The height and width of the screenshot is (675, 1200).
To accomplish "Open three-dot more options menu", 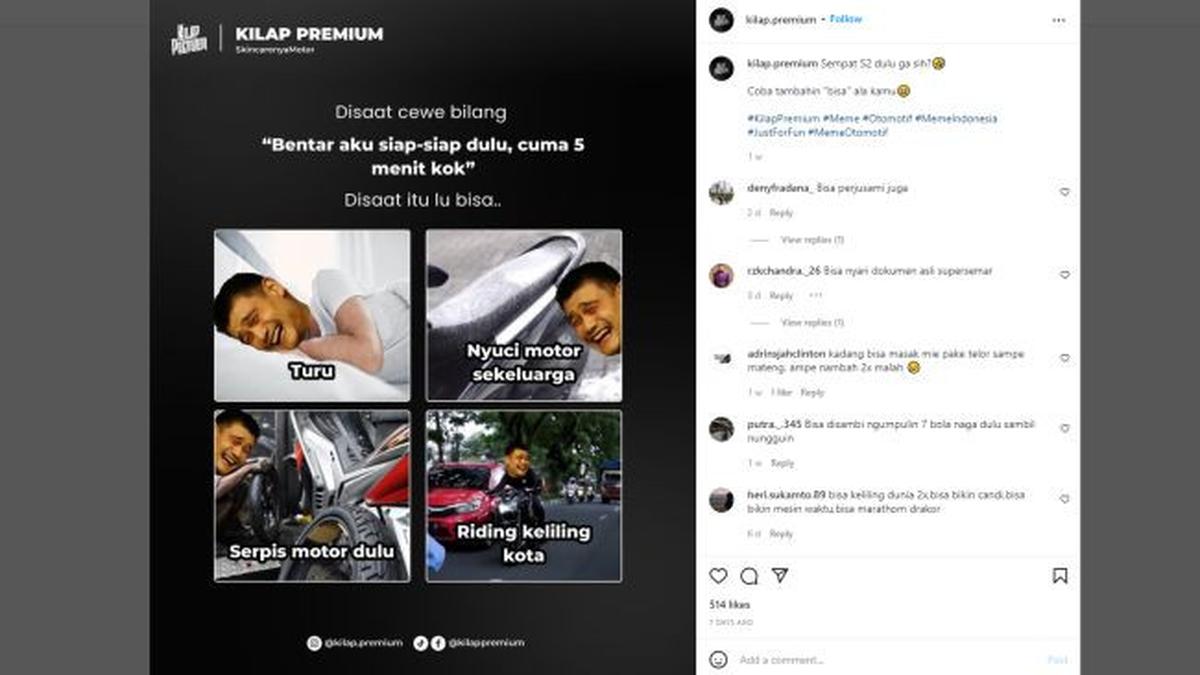I will coord(1058,20).
